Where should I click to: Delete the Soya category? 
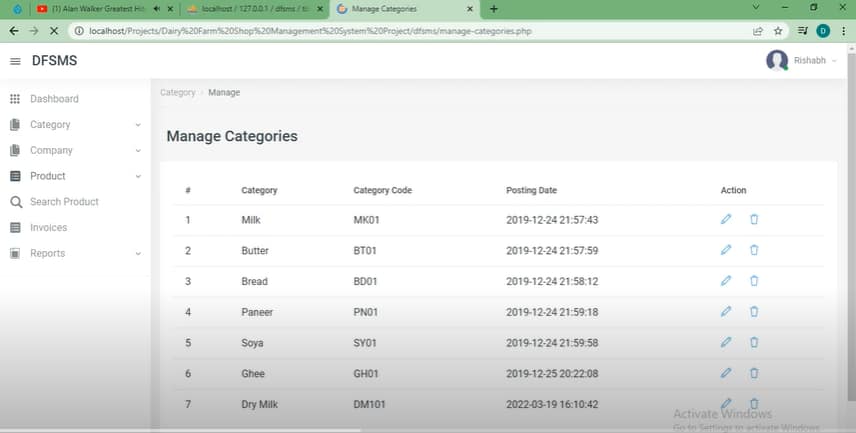tap(754, 342)
